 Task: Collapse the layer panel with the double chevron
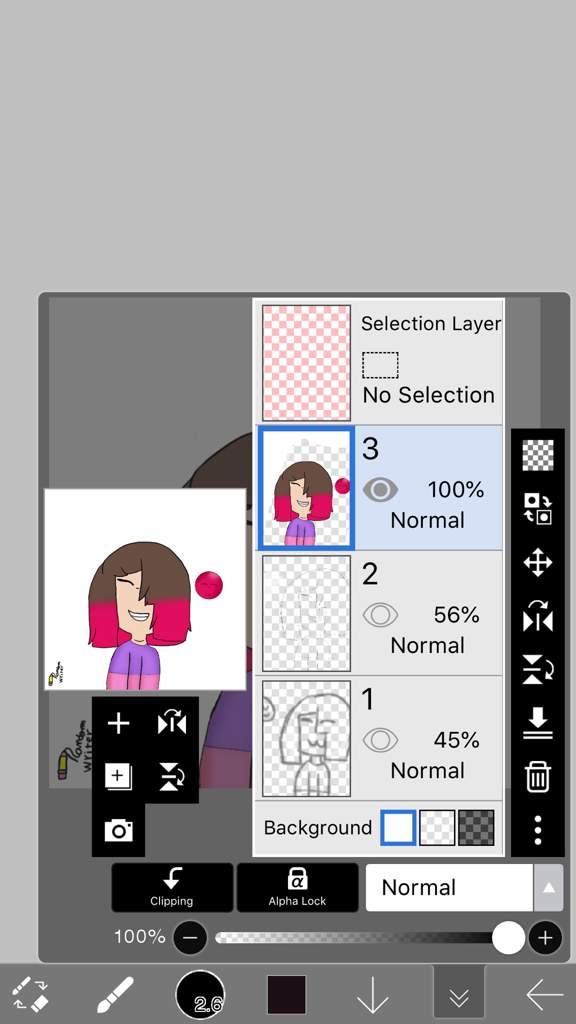[459, 996]
